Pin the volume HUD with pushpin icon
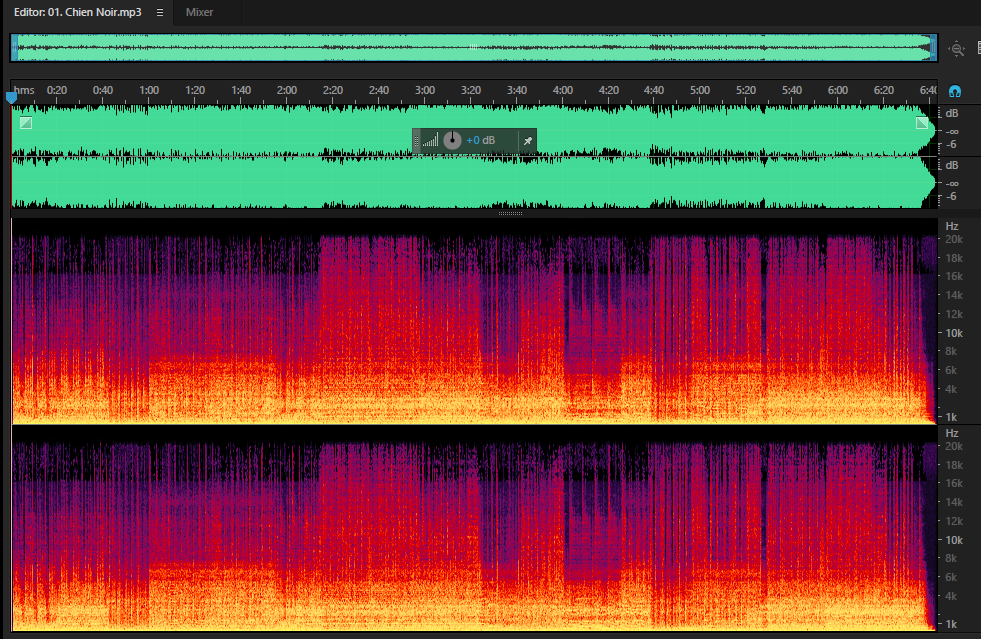 (x=527, y=141)
